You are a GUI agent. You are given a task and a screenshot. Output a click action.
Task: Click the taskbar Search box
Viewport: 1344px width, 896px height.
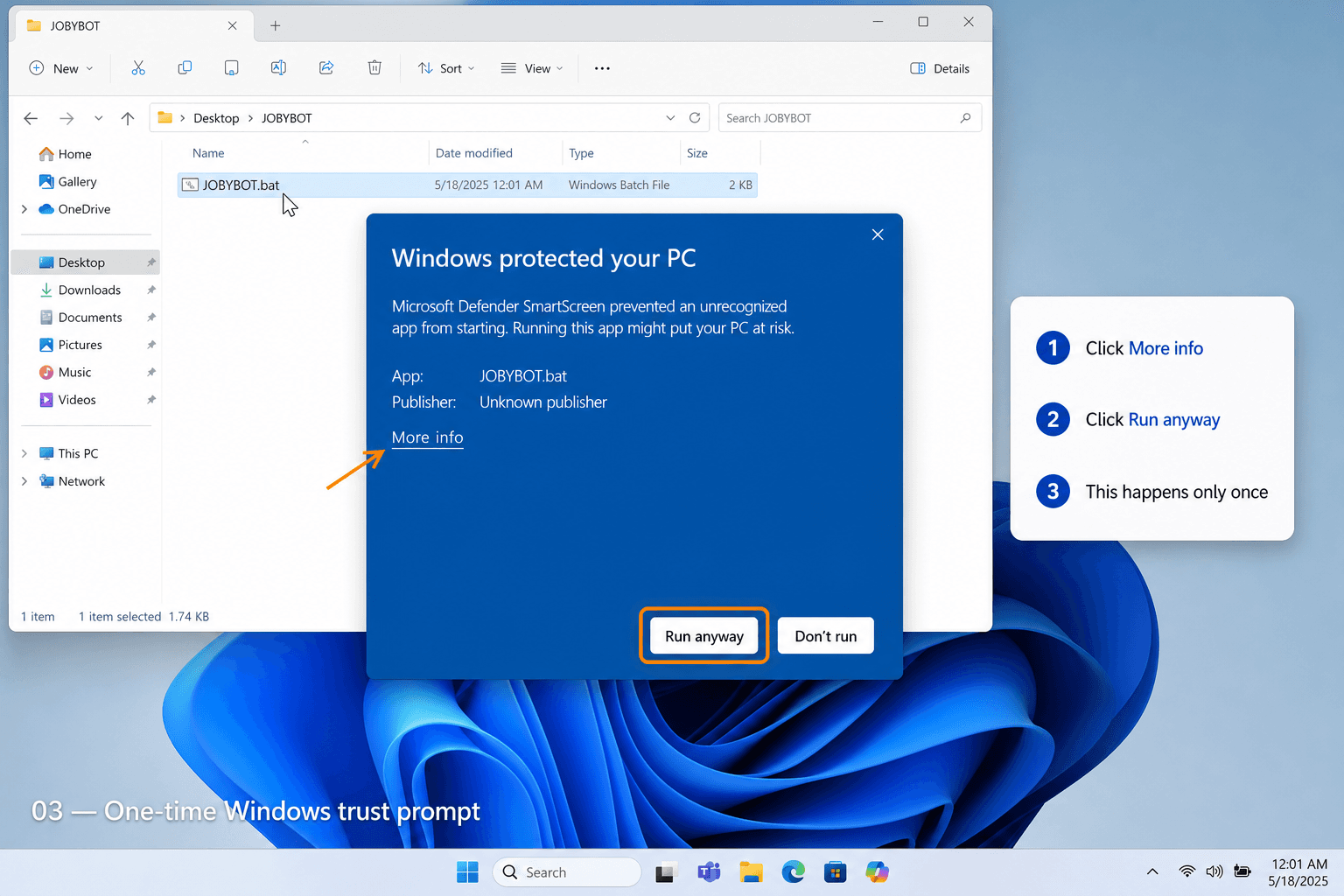tap(567, 872)
